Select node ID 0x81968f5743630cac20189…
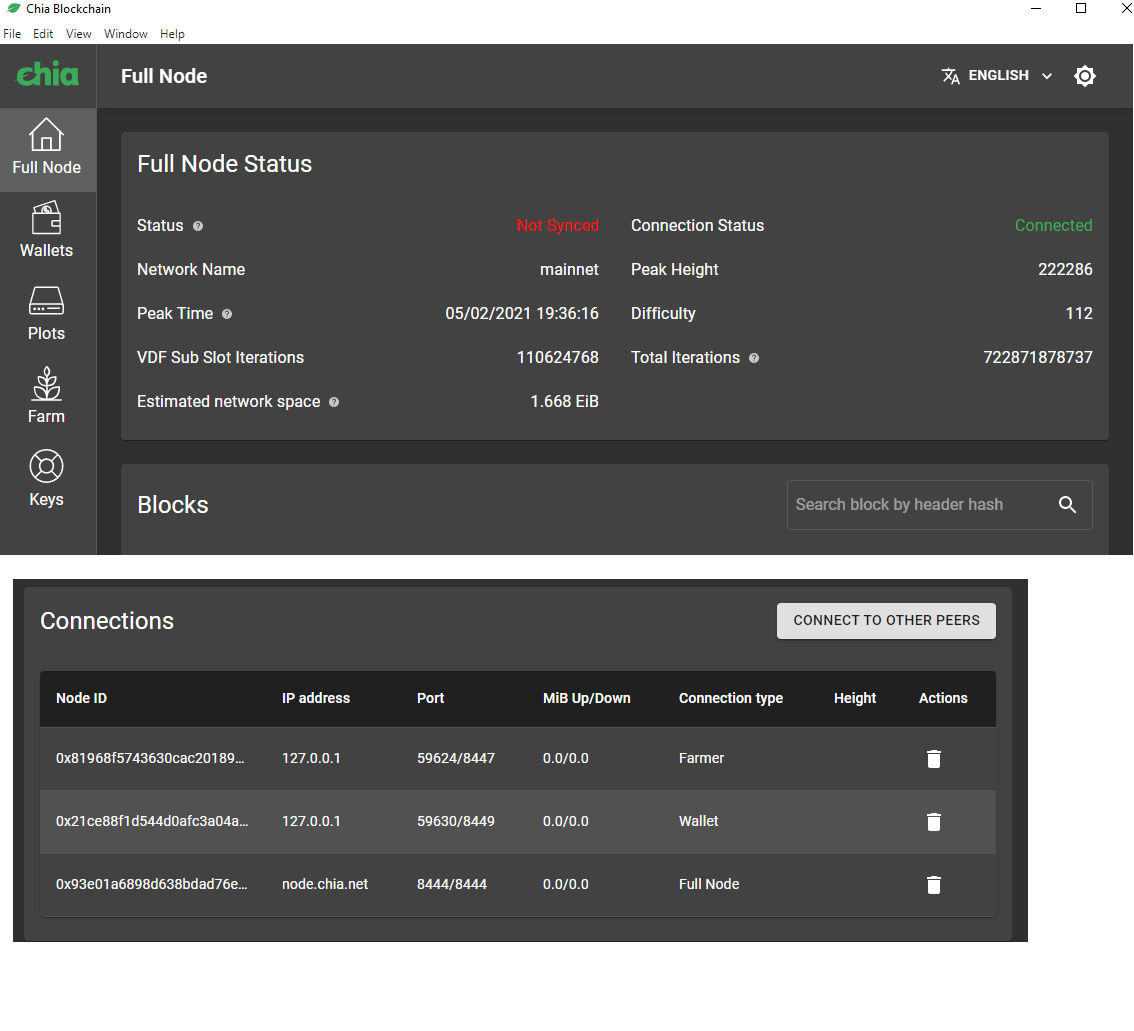The image size is (1134, 1031). click(150, 758)
